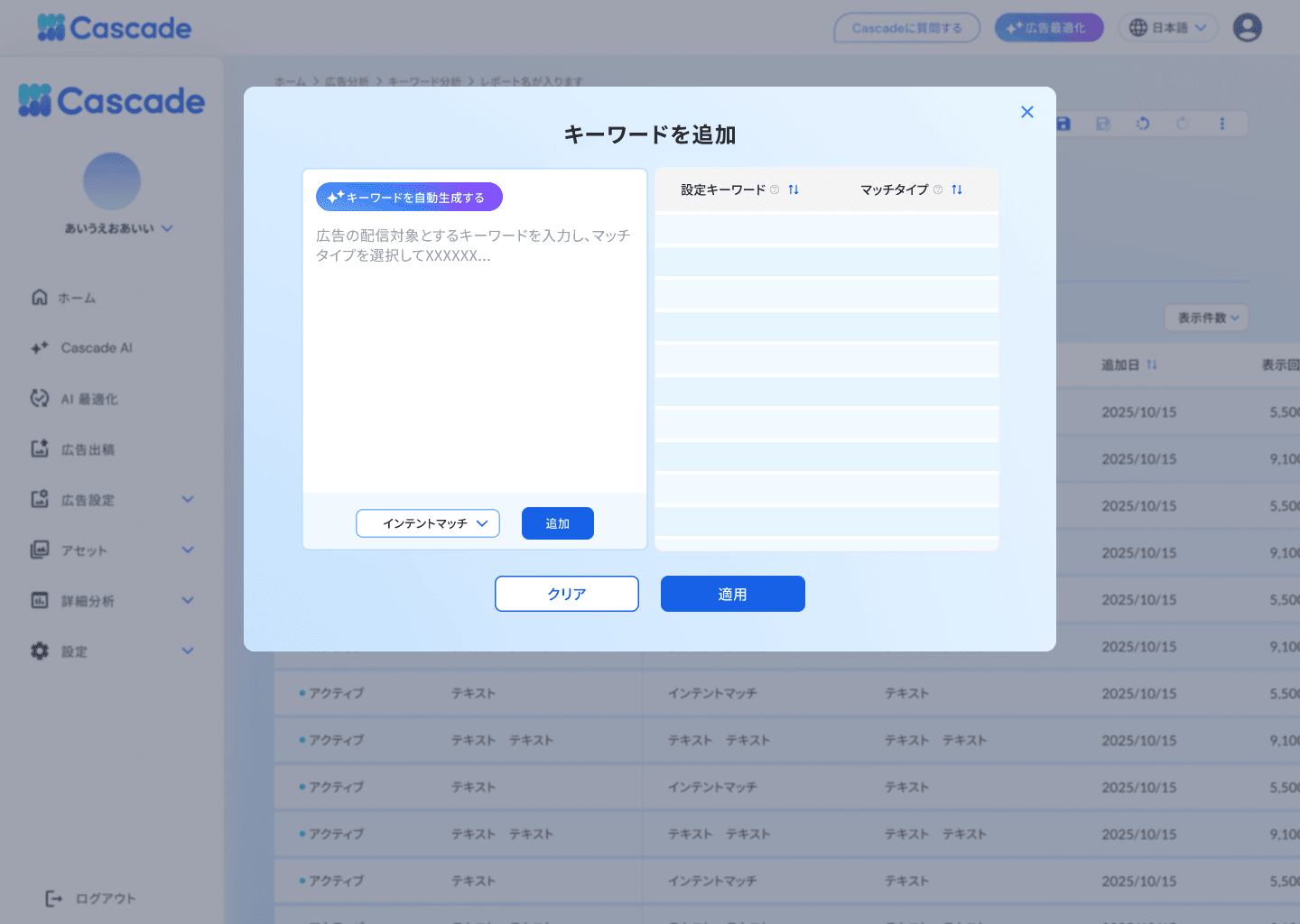Open the 表示件数 dropdown

(1206, 318)
